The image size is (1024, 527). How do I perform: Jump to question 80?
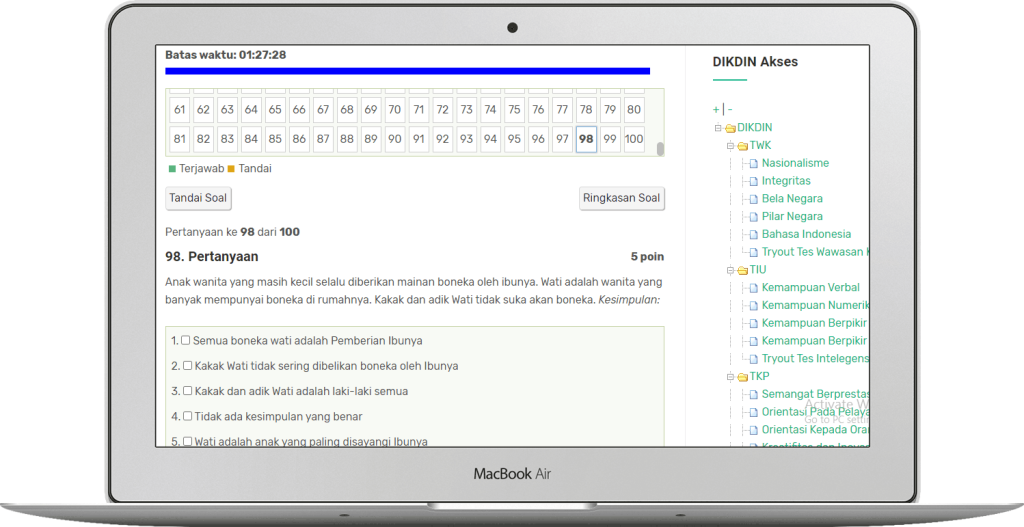[x=633, y=110]
